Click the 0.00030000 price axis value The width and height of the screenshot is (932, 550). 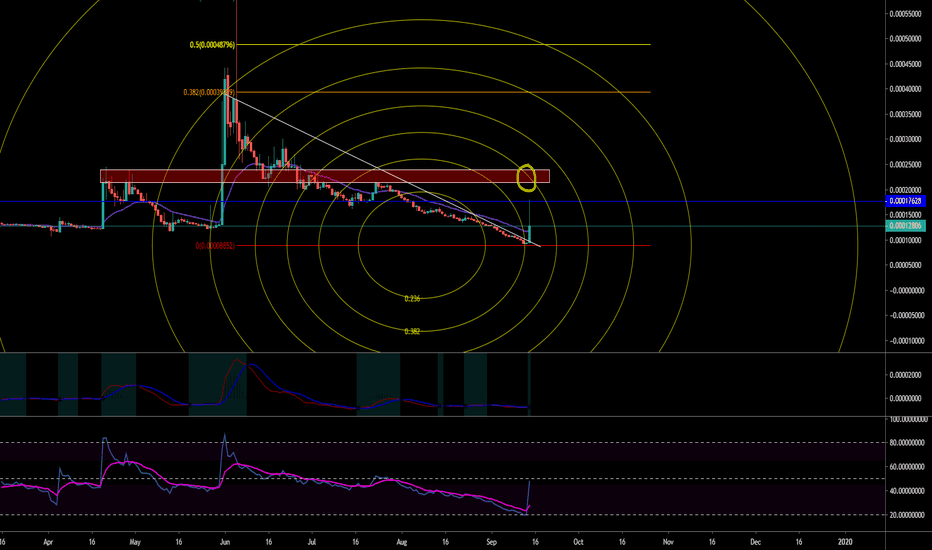pos(906,139)
